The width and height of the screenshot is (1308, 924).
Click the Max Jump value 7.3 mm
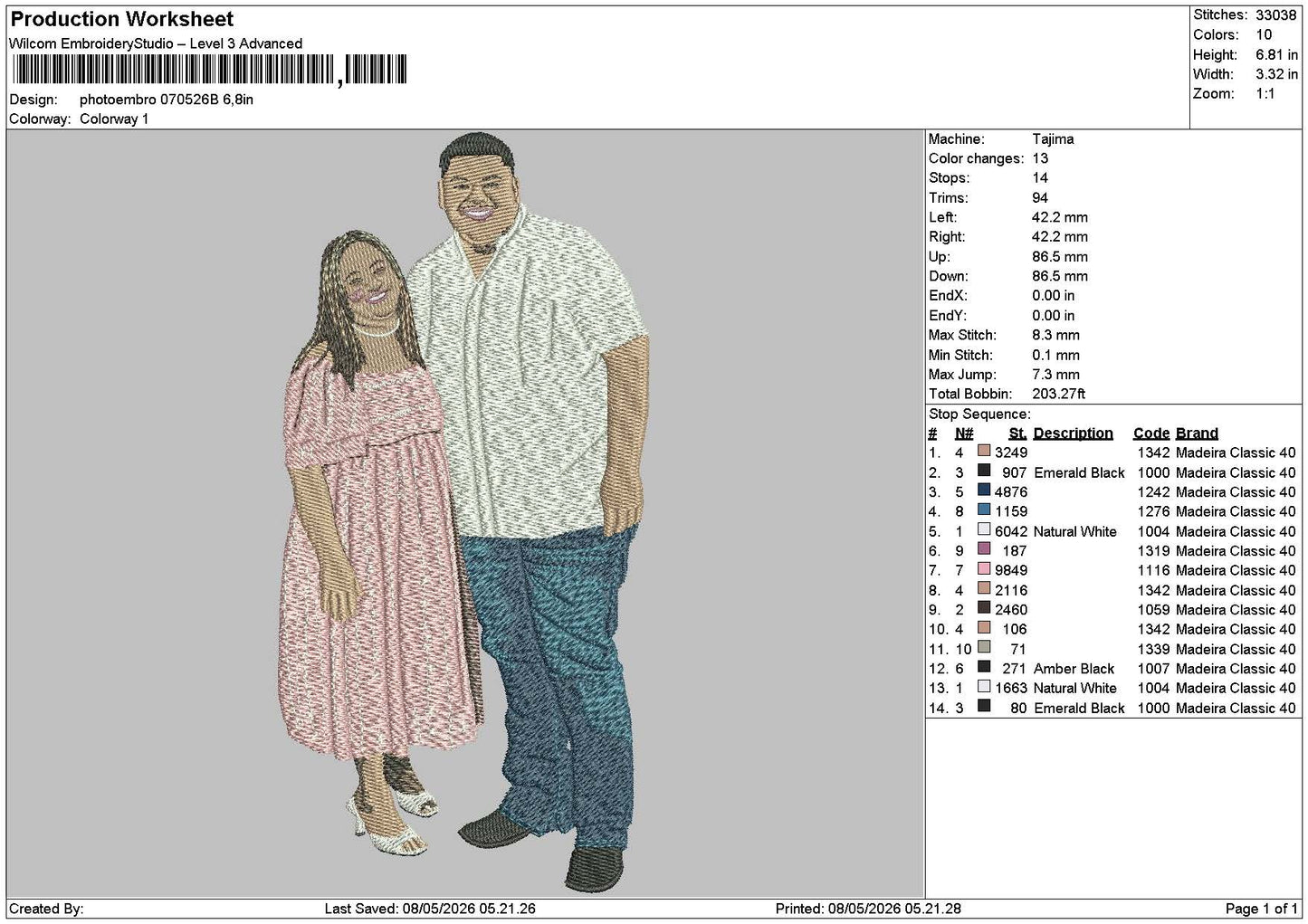click(1056, 375)
